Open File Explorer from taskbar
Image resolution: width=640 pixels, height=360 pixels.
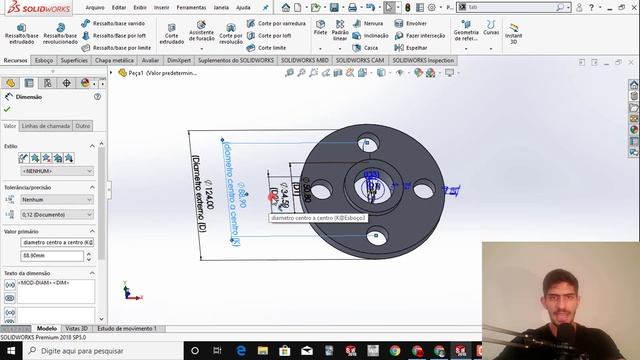point(263,351)
